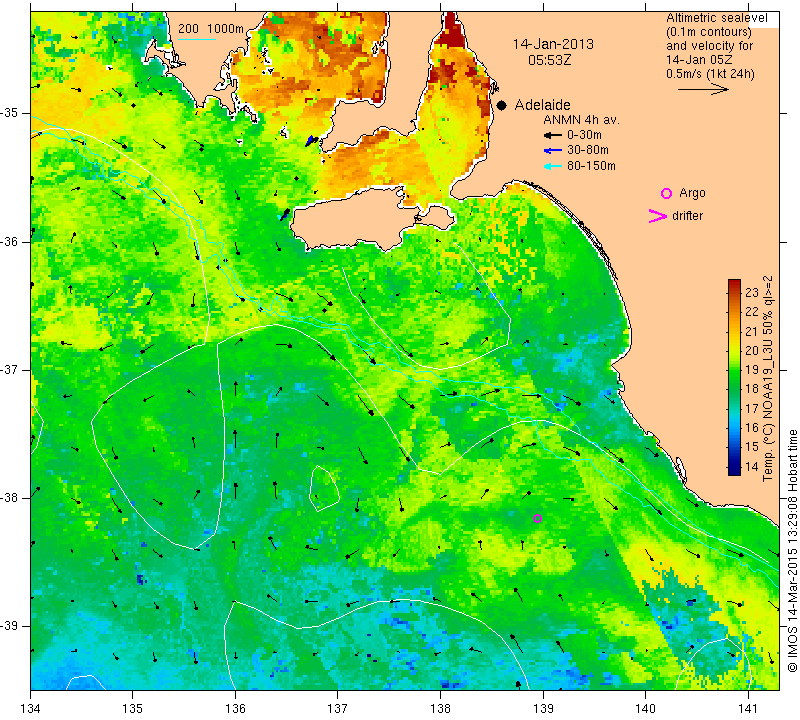
Task: Click the Argo legend label text
Action: (x=692, y=193)
